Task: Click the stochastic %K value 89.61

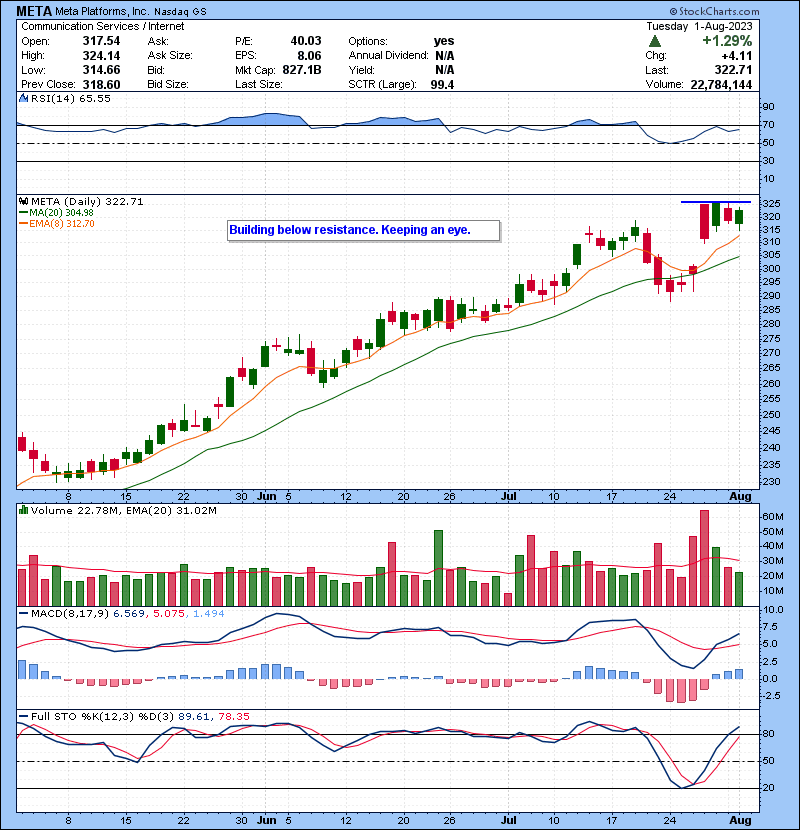Action: click(194, 717)
